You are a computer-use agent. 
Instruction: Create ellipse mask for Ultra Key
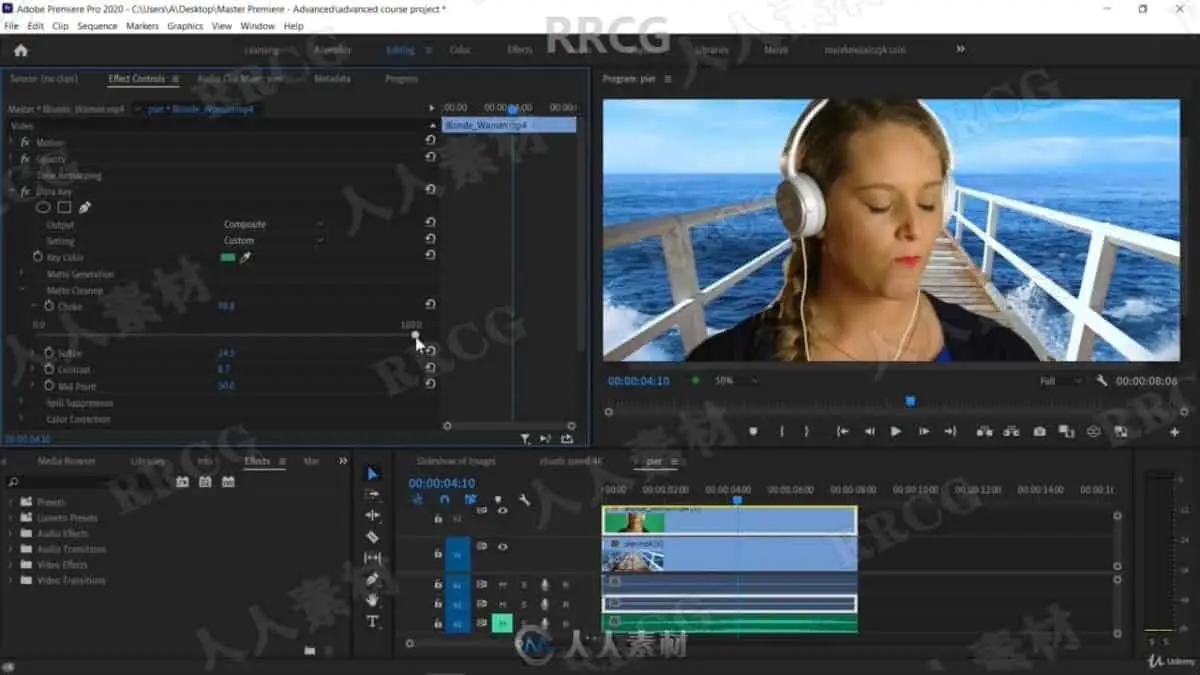tap(43, 208)
